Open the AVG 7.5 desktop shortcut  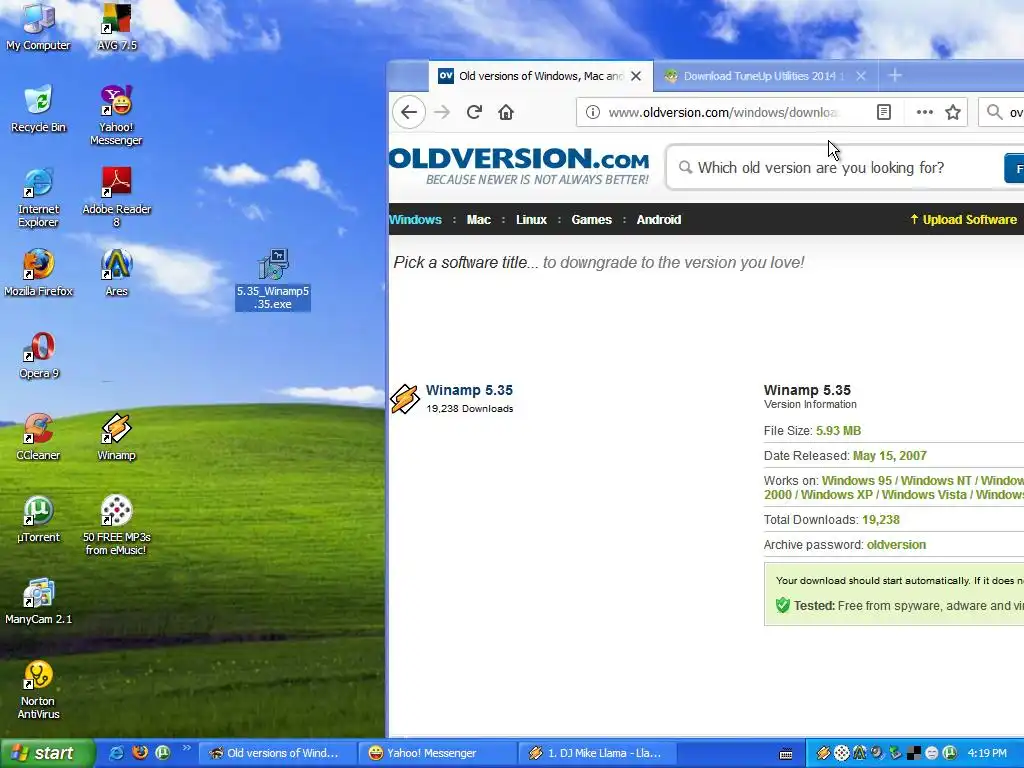pos(116,26)
